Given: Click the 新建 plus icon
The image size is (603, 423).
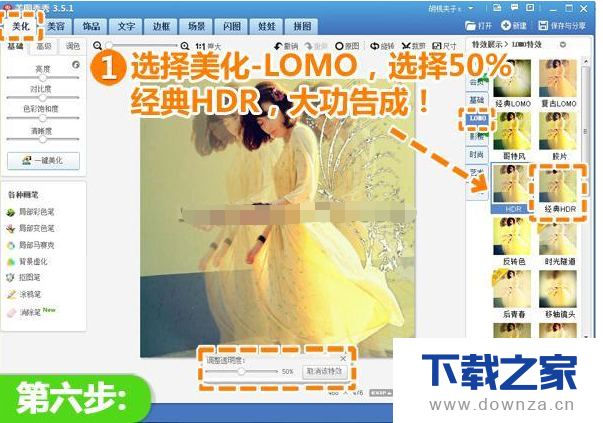Looking at the screenshot, I should [x=506, y=25].
